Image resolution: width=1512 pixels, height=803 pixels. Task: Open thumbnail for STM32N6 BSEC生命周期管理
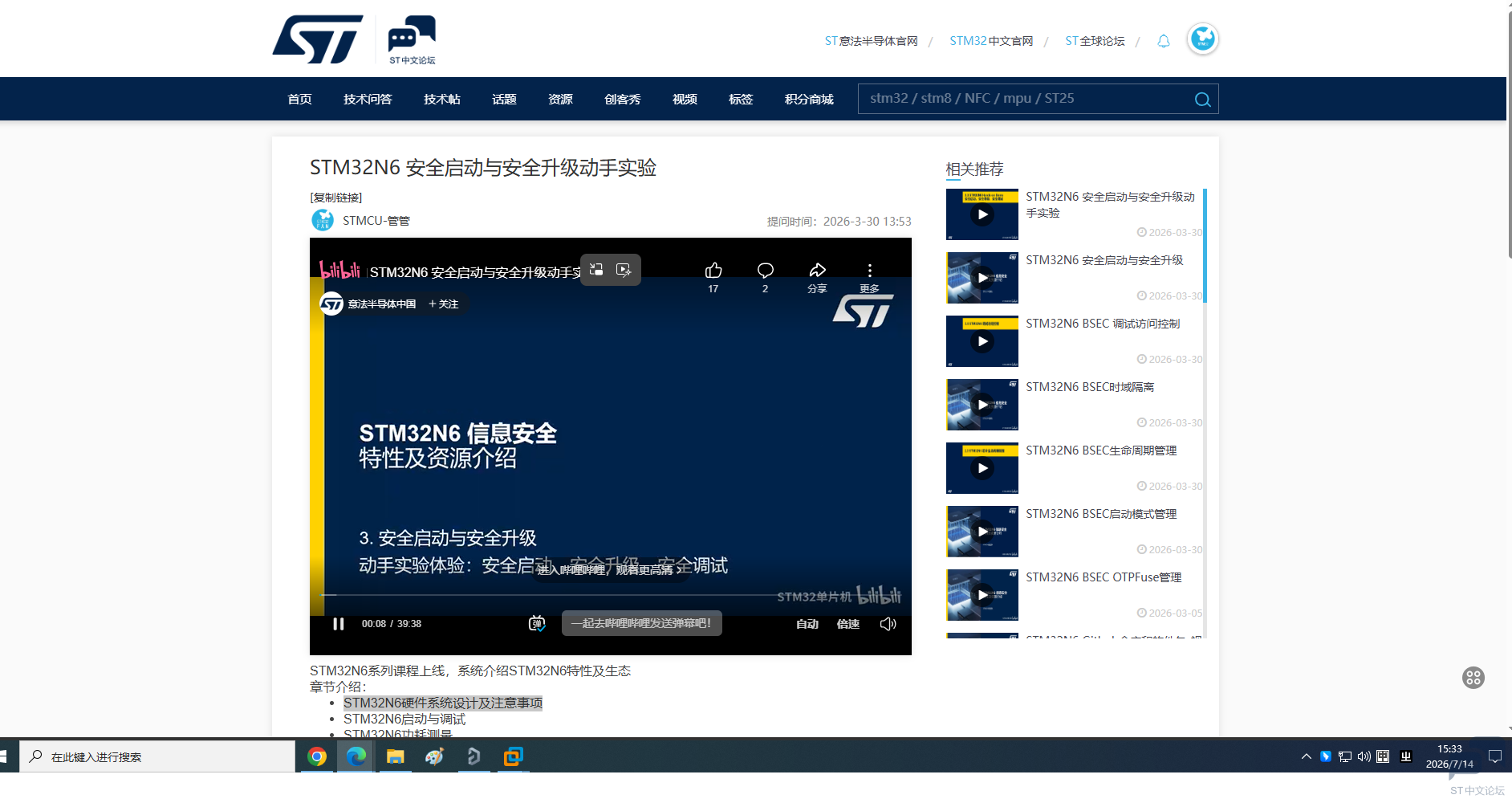(x=982, y=468)
